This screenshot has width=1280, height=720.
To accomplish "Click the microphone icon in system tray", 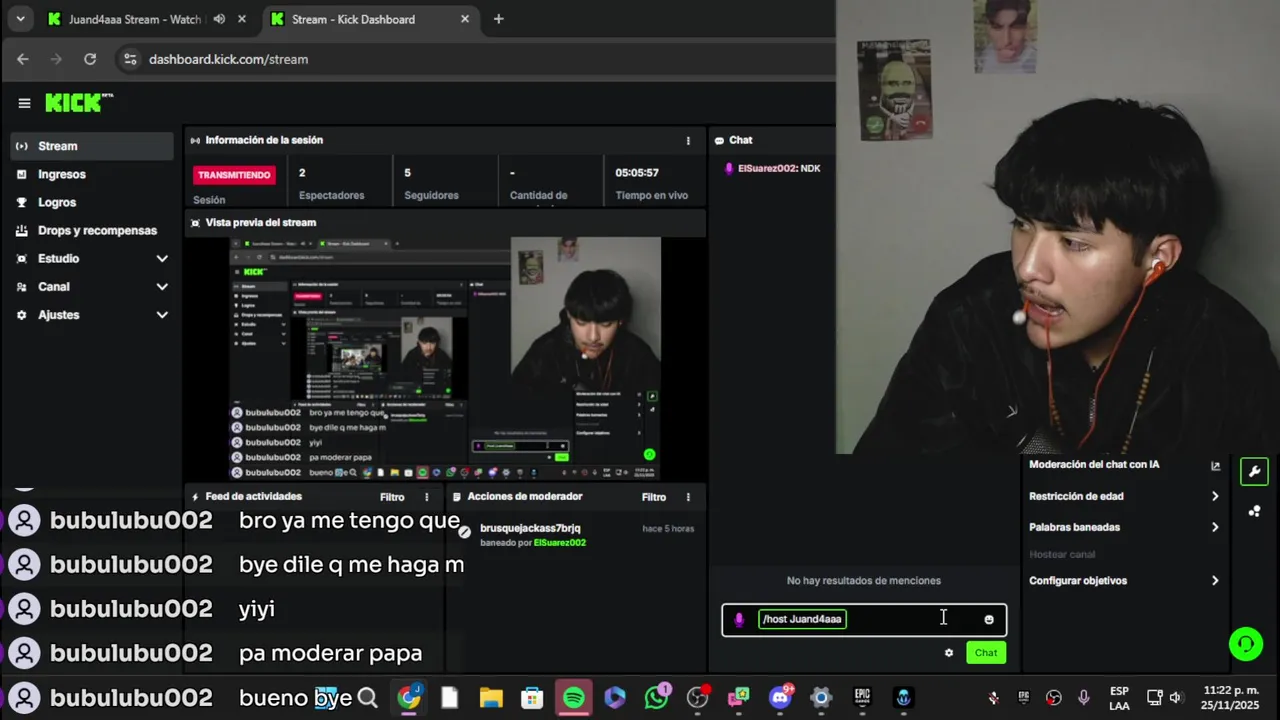I will pyautogui.click(x=1083, y=698).
